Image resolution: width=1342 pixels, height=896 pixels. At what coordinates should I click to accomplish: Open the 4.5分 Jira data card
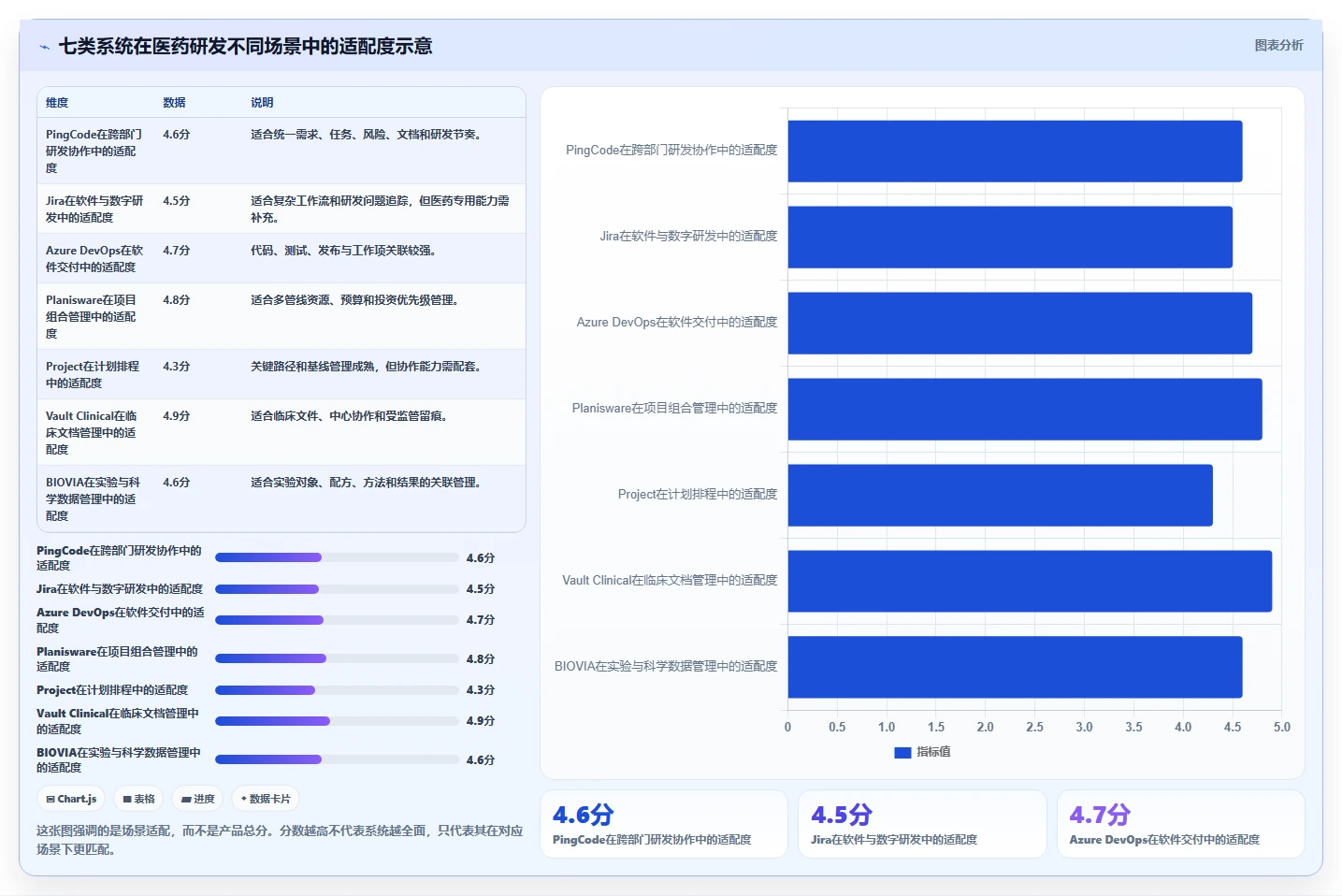922,824
